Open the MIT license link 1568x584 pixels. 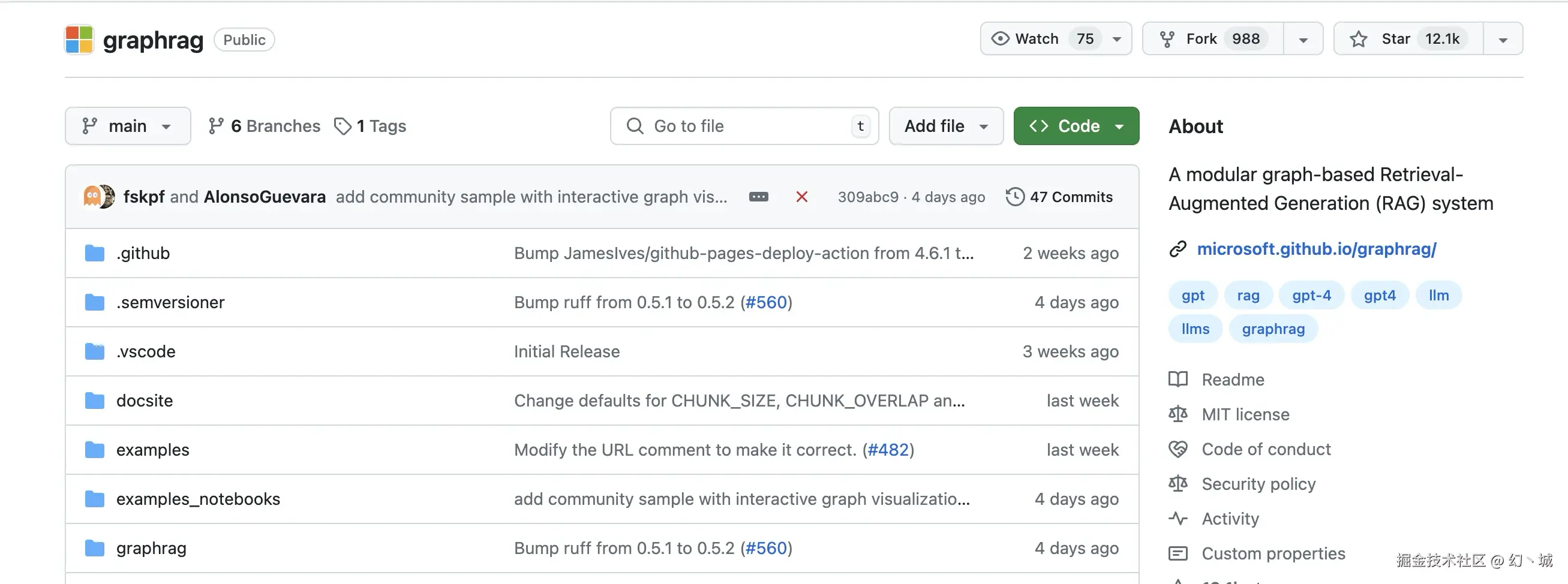click(1245, 414)
